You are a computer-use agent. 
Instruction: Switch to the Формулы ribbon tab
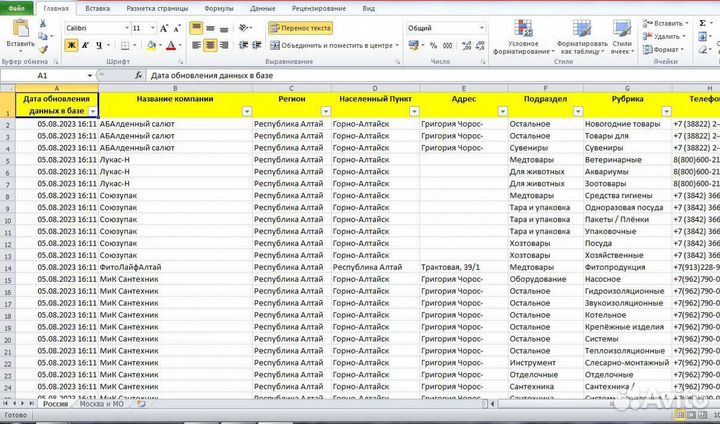click(x=218, y=7)
